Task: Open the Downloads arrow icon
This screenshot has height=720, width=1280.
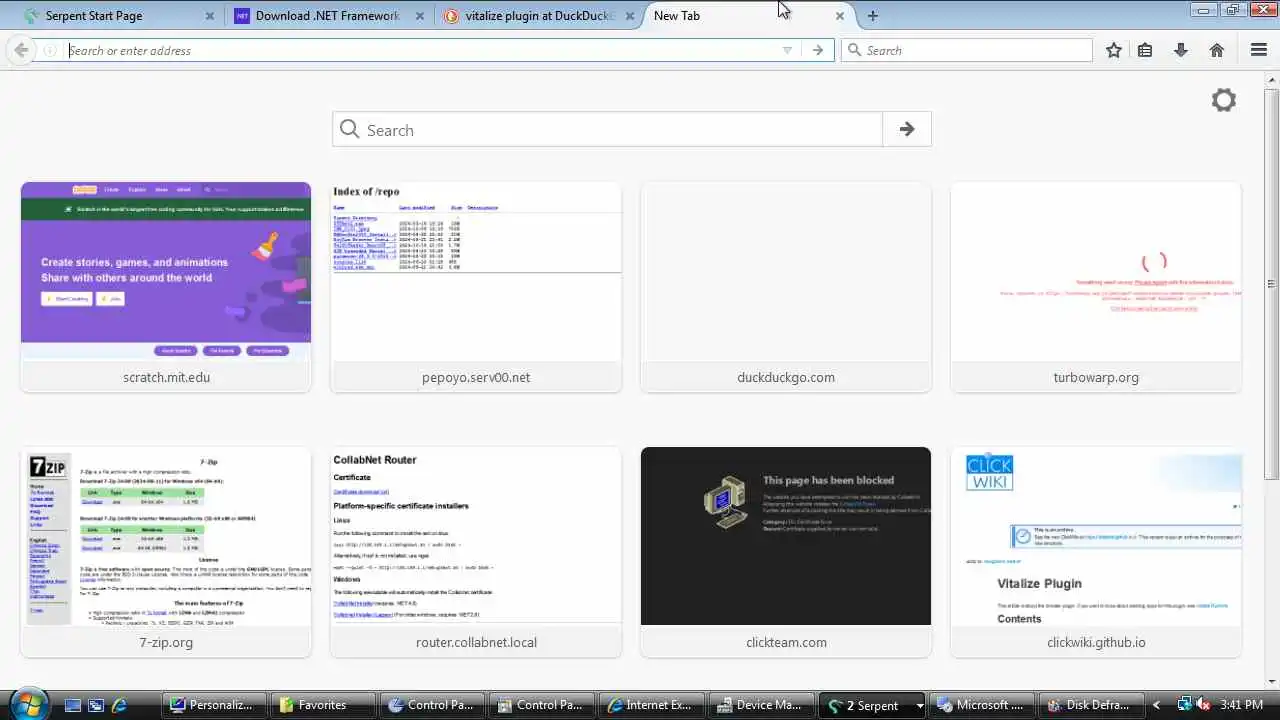Action: click(1181, 50)
